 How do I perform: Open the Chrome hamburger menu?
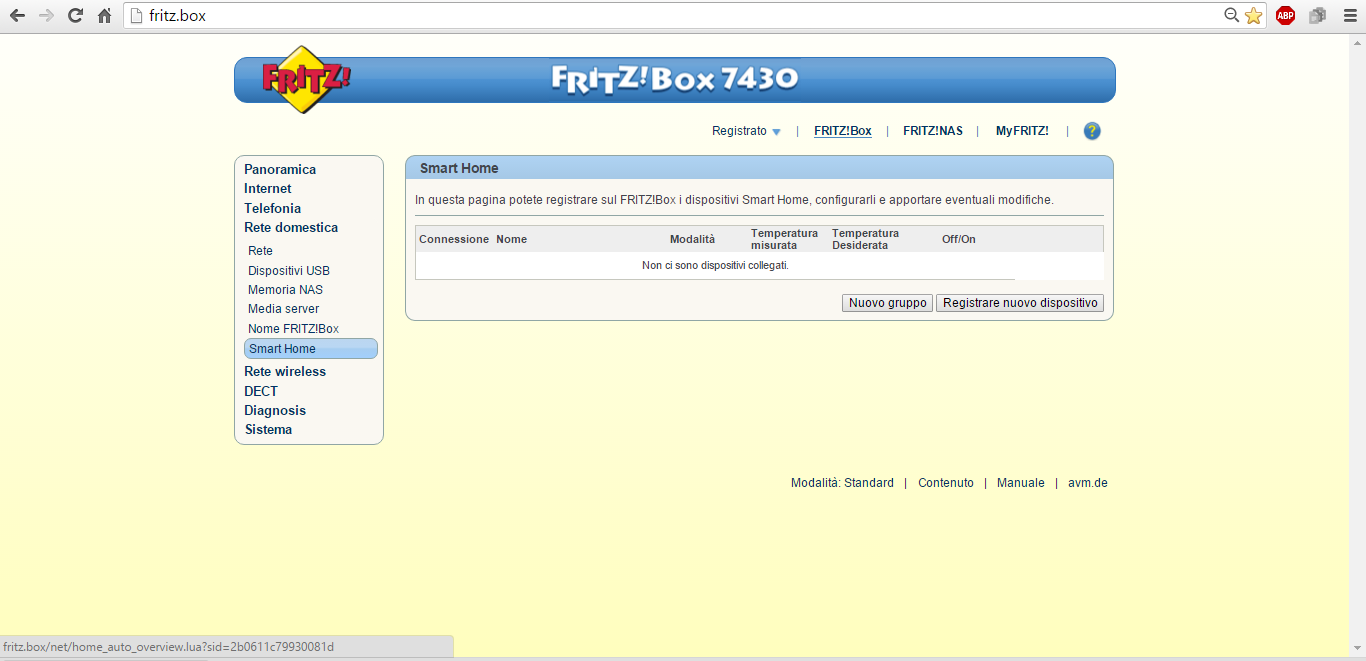(x=1349, y=15)
